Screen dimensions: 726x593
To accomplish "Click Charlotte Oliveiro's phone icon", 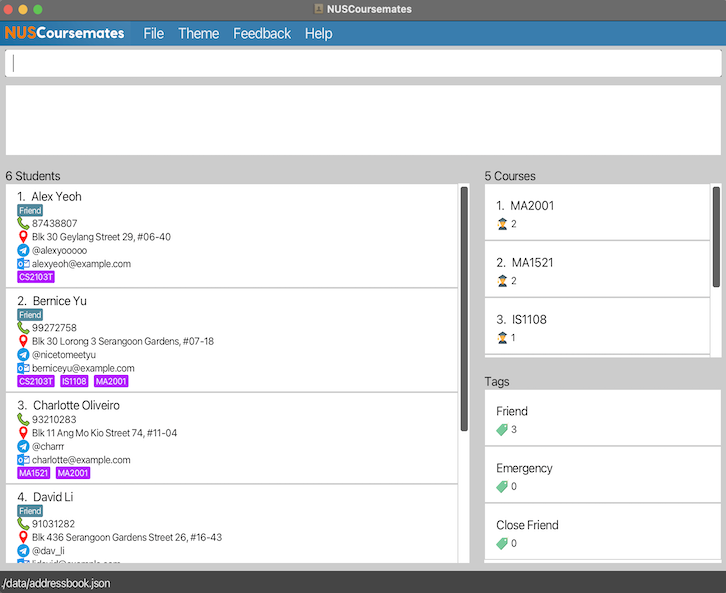I will [23, 419].
